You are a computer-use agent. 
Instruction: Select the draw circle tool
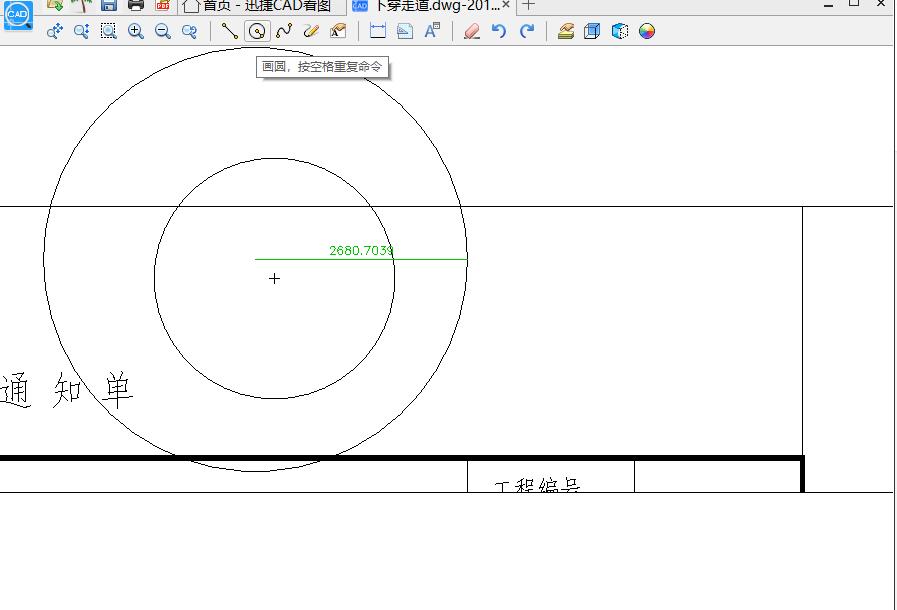(x=257, y=31)
